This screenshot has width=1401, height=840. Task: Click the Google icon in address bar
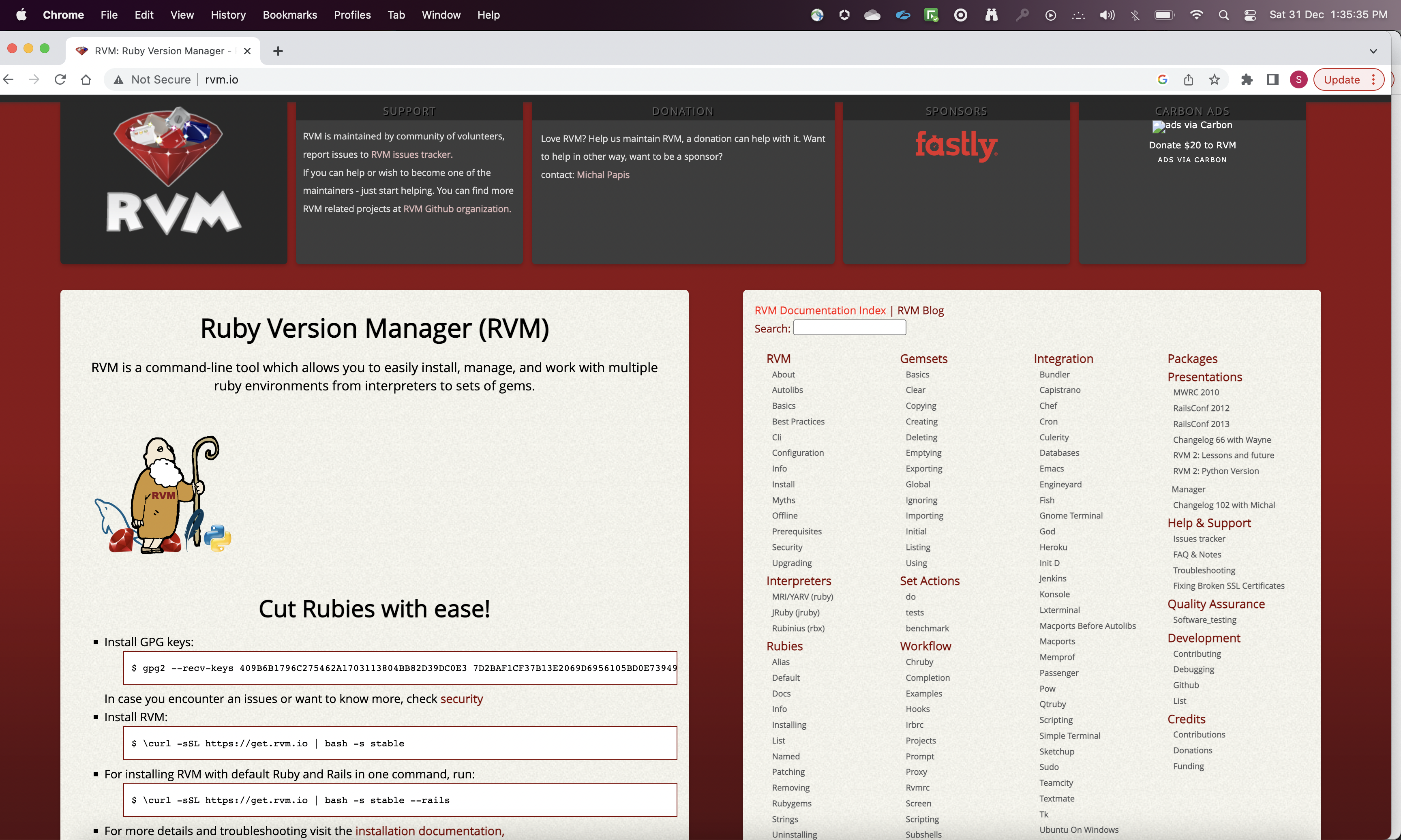click(1163, 80)
